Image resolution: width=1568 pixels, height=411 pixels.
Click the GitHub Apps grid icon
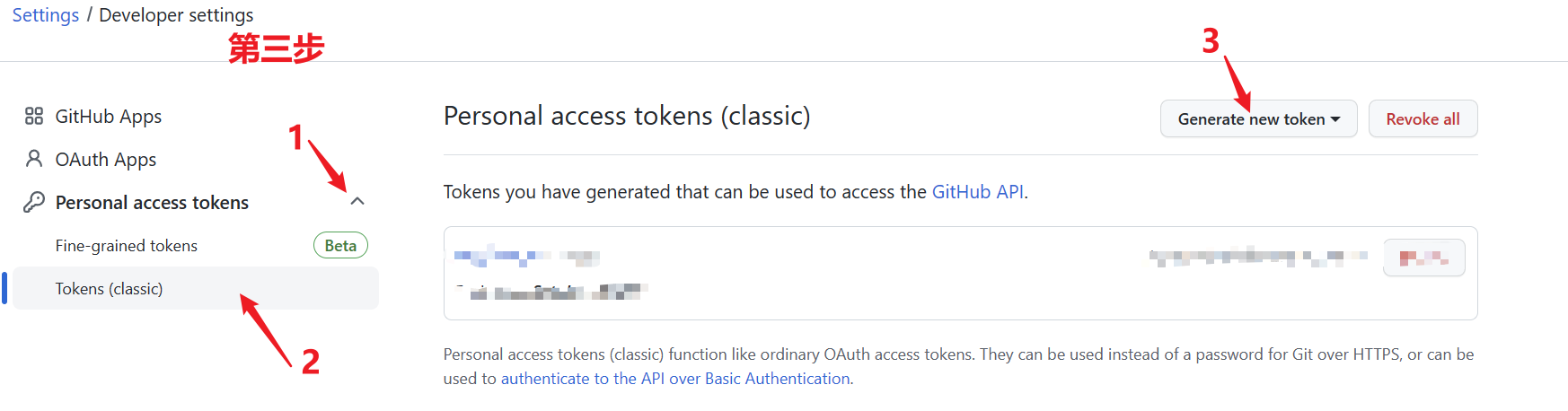tap(34, 116)
